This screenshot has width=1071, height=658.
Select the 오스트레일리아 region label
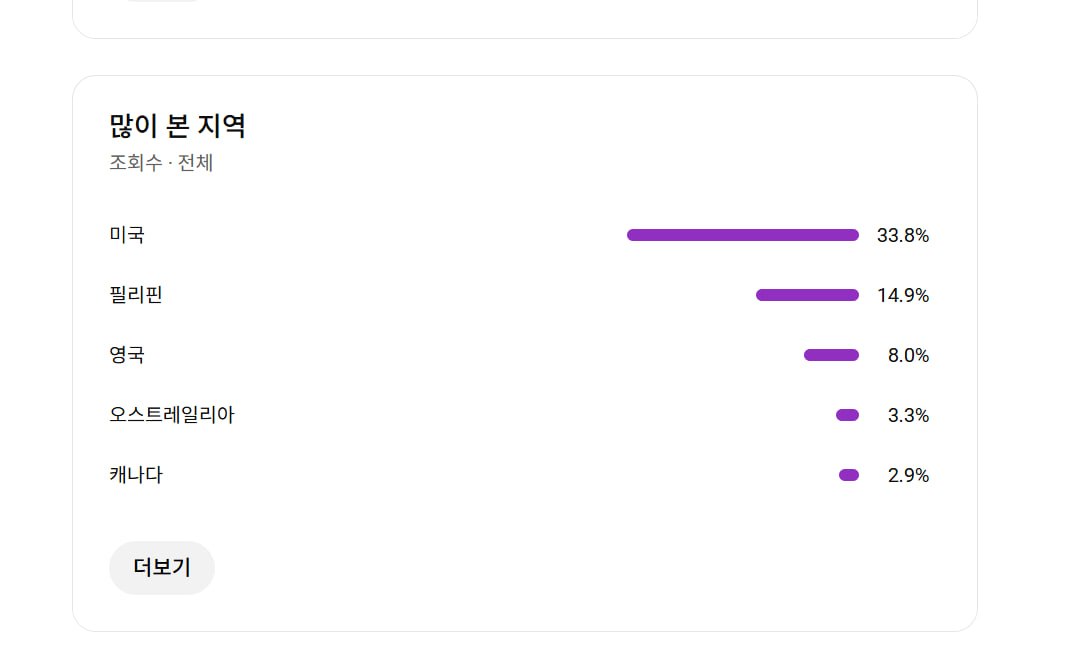172,415
